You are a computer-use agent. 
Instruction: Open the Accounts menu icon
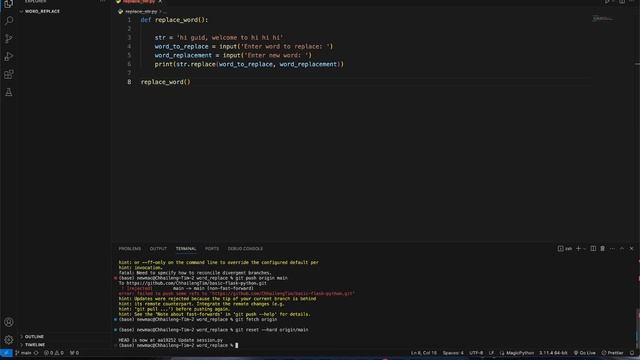9,322
